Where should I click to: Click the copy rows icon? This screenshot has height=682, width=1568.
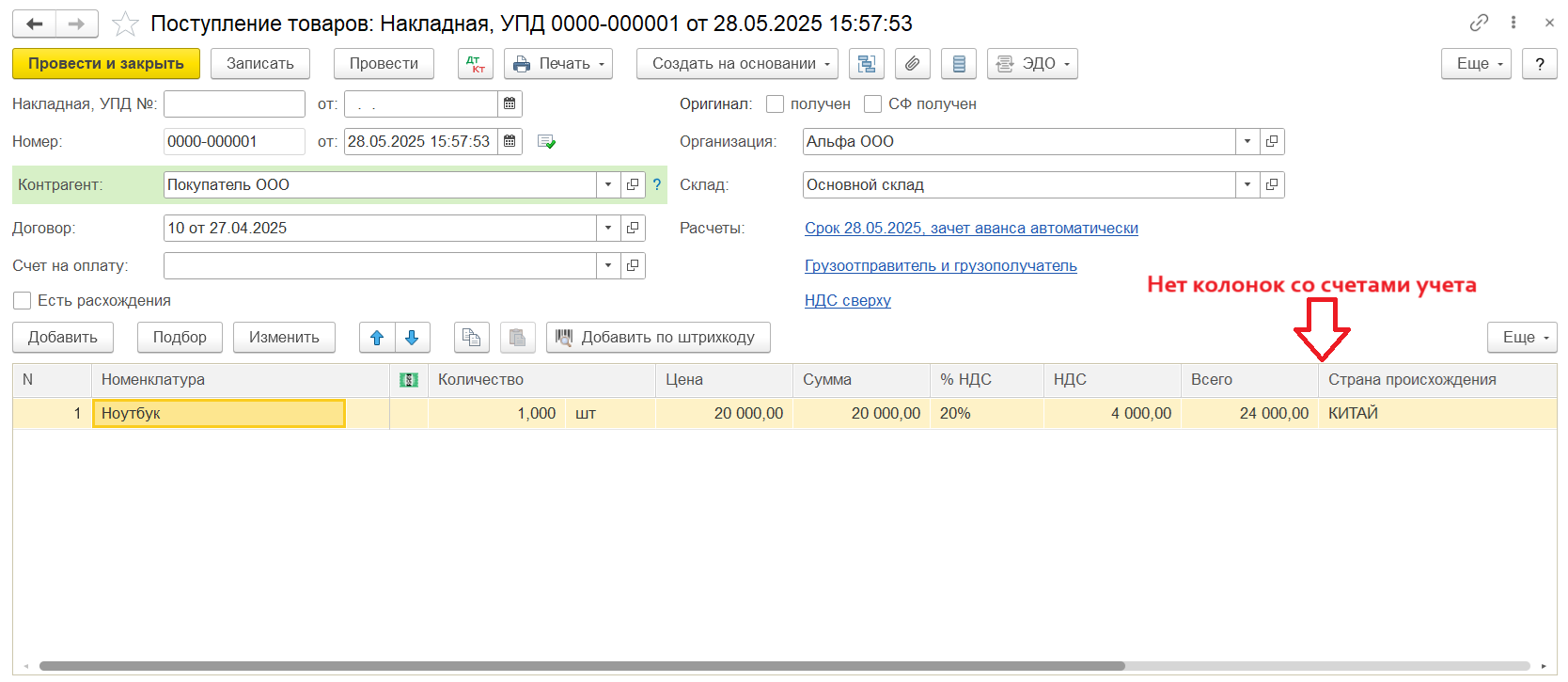click(x=471, y=338)
